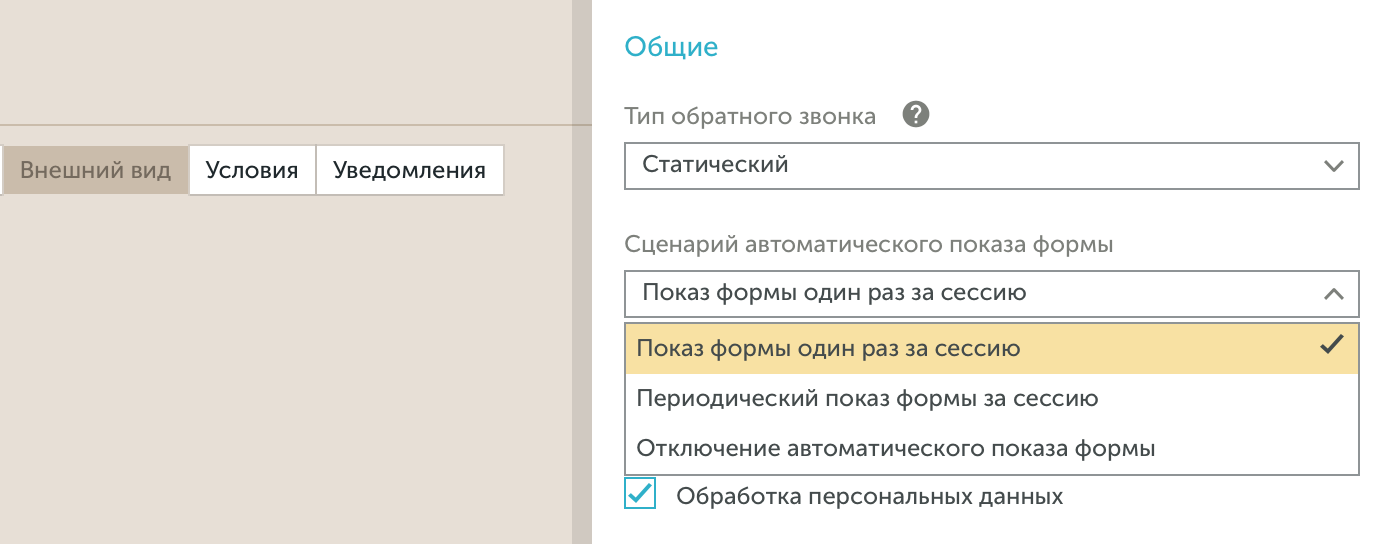Click the Сценарий автоматического показа формы label

tap(868, 244)
